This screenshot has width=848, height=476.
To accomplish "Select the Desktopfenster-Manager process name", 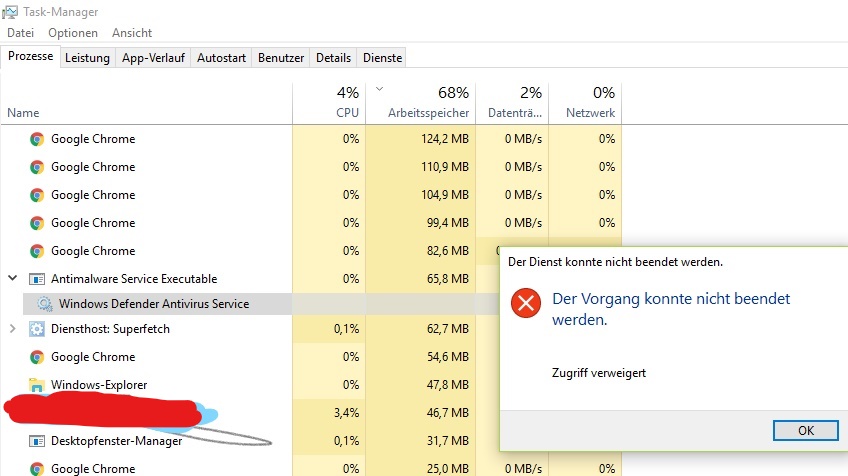I will pyautogui.click(x=116, y=441).
